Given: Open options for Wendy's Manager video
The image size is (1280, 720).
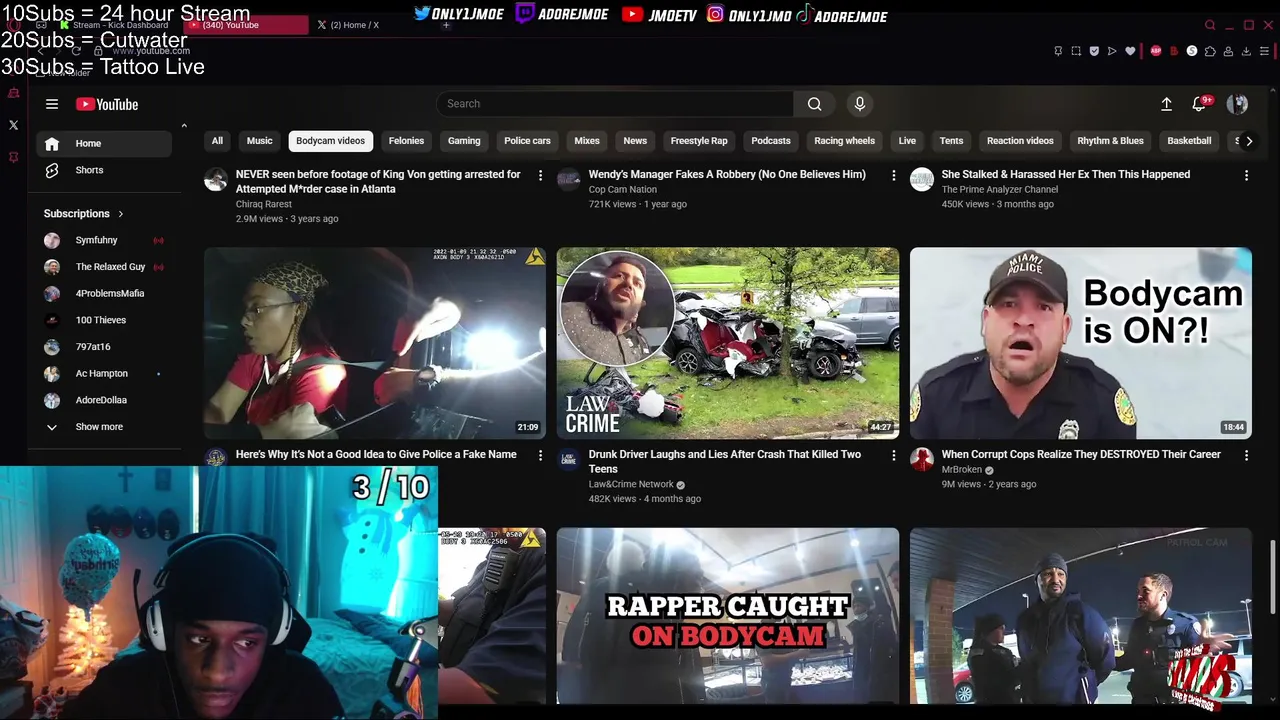Looking at the screenshot, I should (x=894, y=175).
